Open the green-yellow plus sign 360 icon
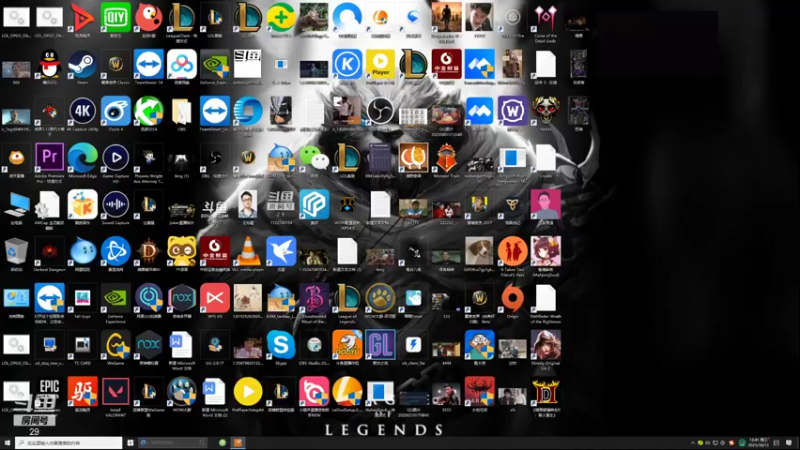This screenshot has width=800, height=450. pos(281,17)
